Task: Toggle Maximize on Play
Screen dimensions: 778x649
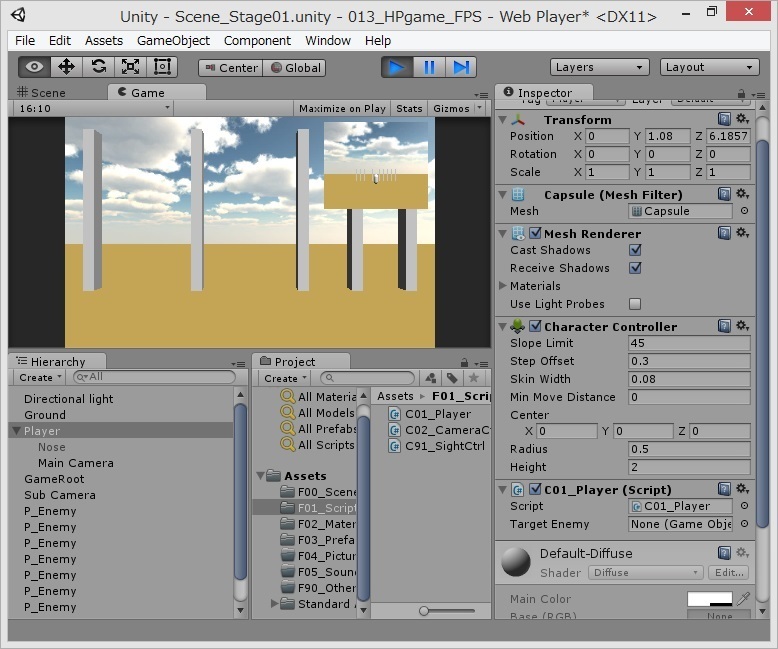Action: pos(342,108)
